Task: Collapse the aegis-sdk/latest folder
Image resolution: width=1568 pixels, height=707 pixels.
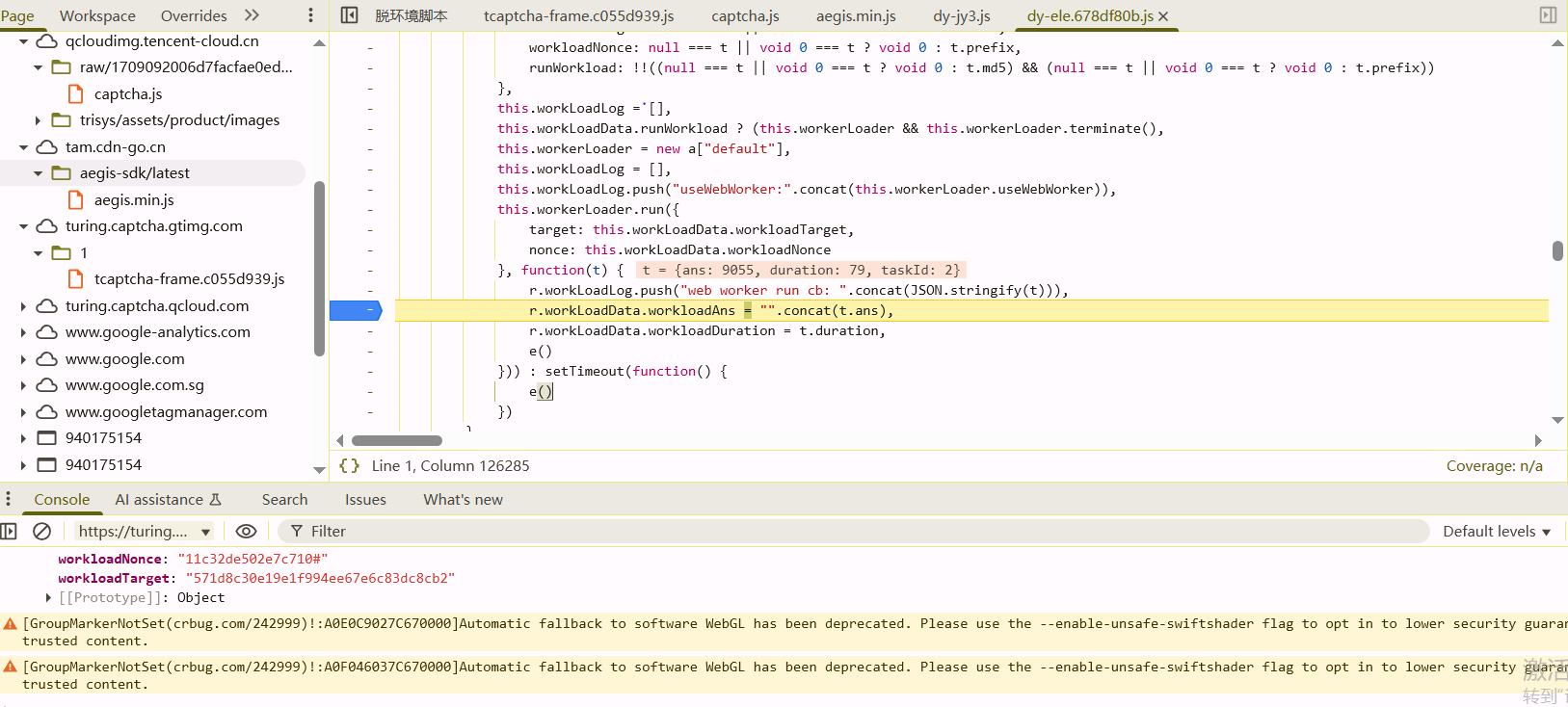Action: [38, 173]
